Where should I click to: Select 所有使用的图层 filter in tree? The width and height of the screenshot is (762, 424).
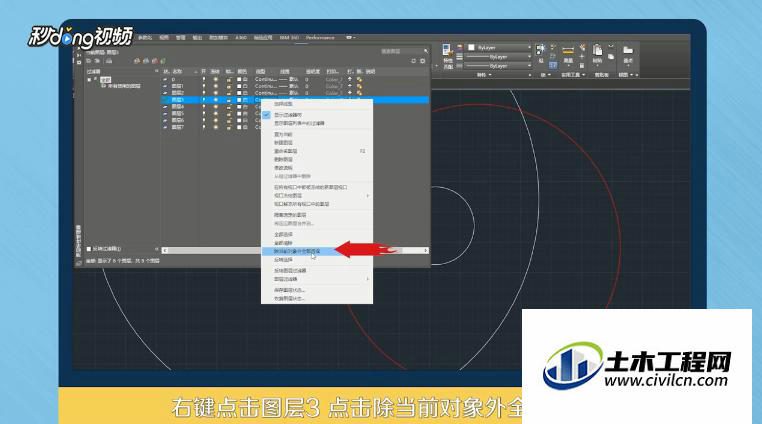[x=123, y=86]
